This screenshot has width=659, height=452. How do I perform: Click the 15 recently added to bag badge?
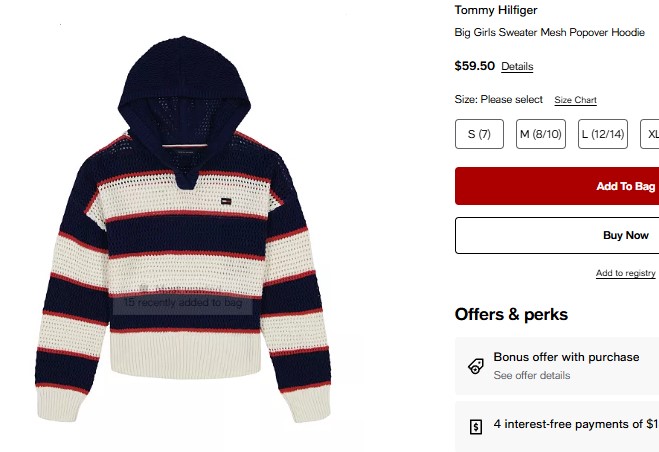tap(183, 303)
